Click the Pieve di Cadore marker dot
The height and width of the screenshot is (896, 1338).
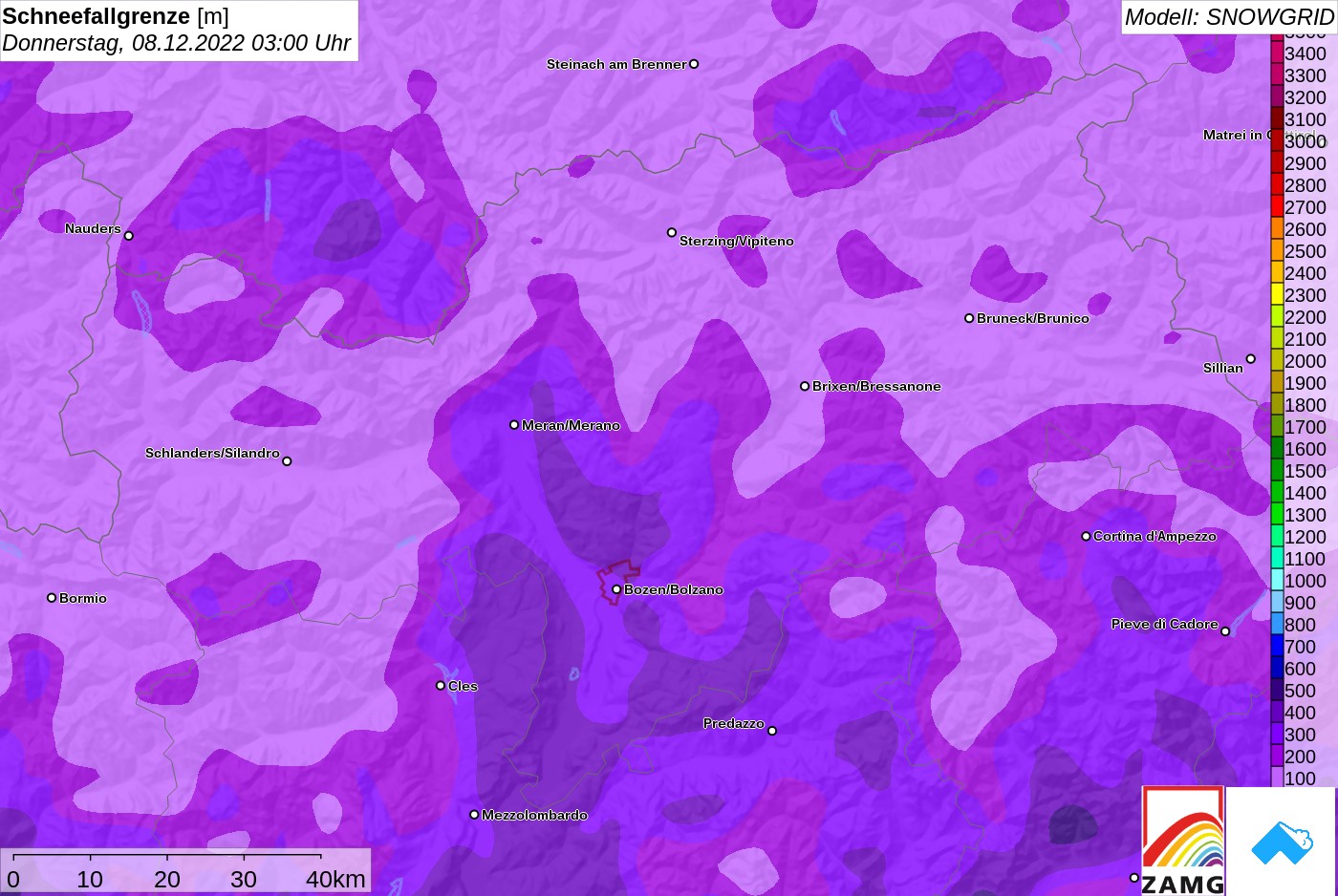(1225, 631)
